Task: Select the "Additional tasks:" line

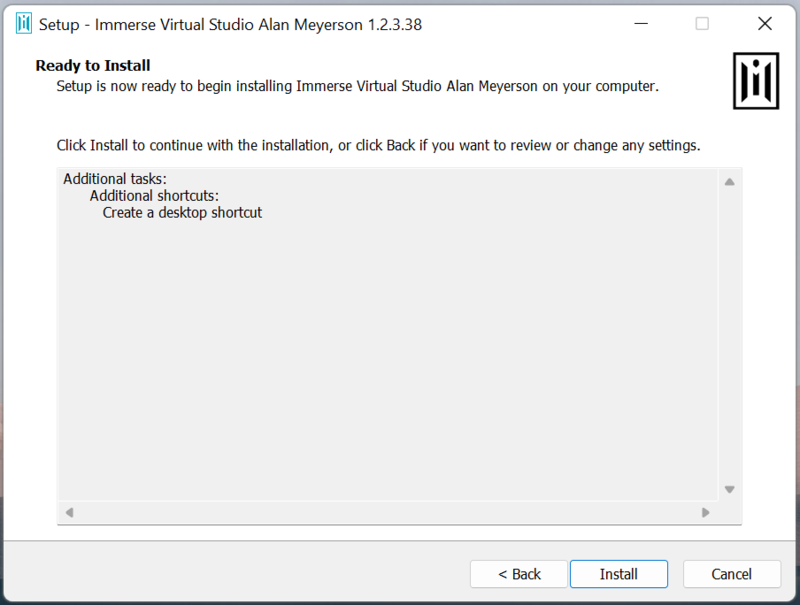Action: (115, 179)
